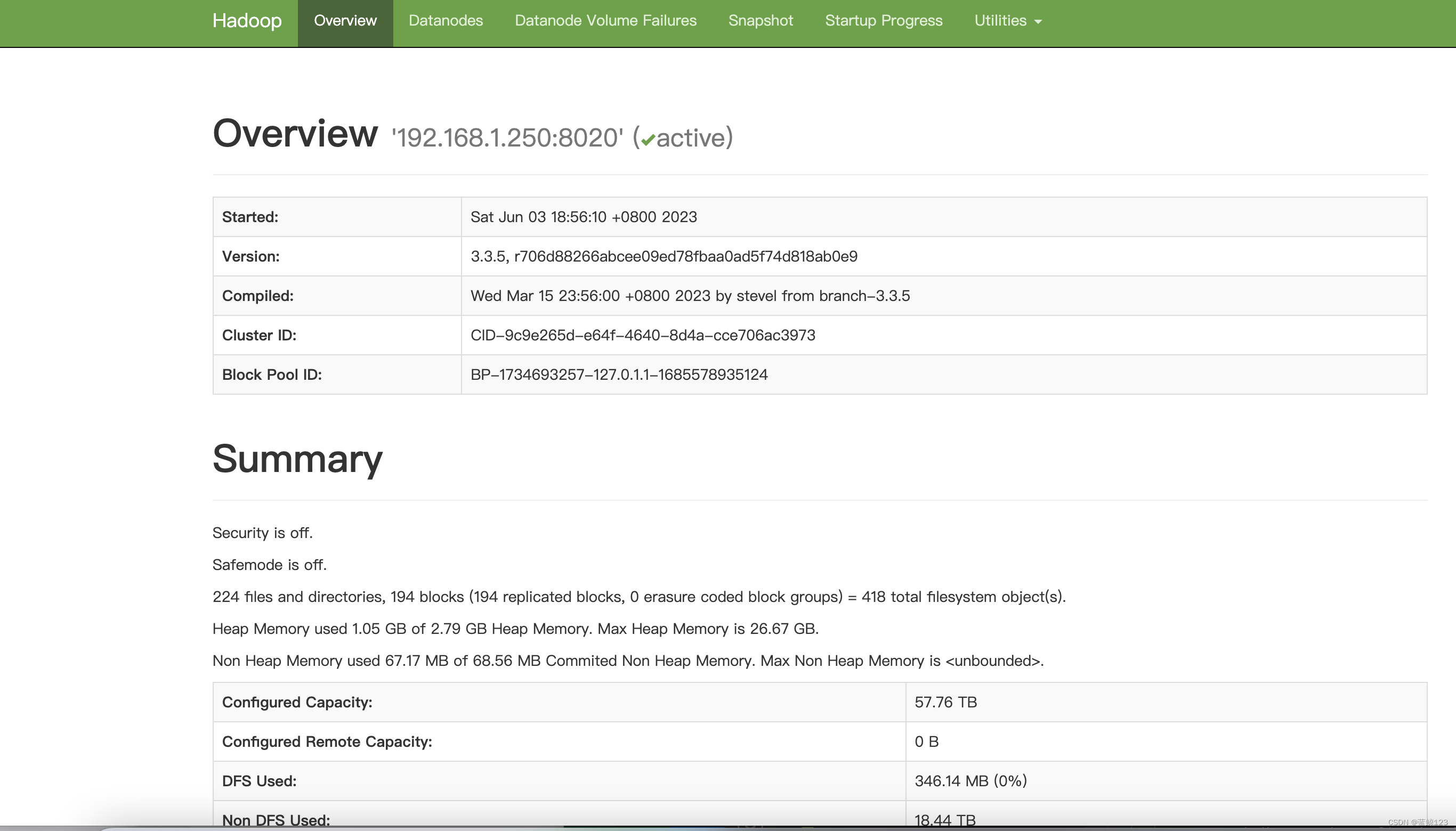This screenshot has width=1456, height=831.
Task: Click the '18.44 TB' non DFS value
Action: pyautogui.click(x=945, y=820)
